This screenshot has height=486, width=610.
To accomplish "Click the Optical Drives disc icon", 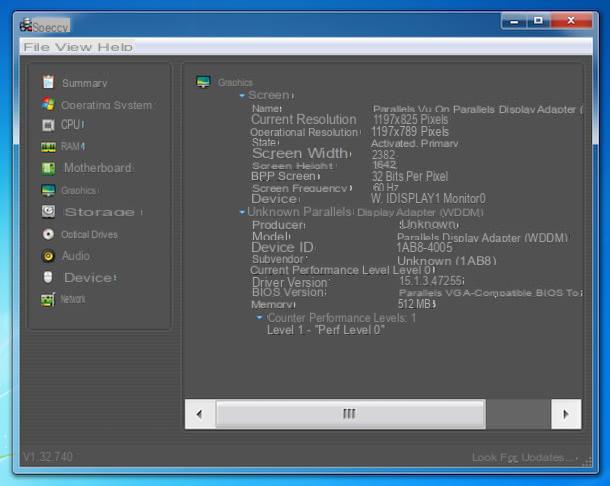I will (x=48, y=234).
